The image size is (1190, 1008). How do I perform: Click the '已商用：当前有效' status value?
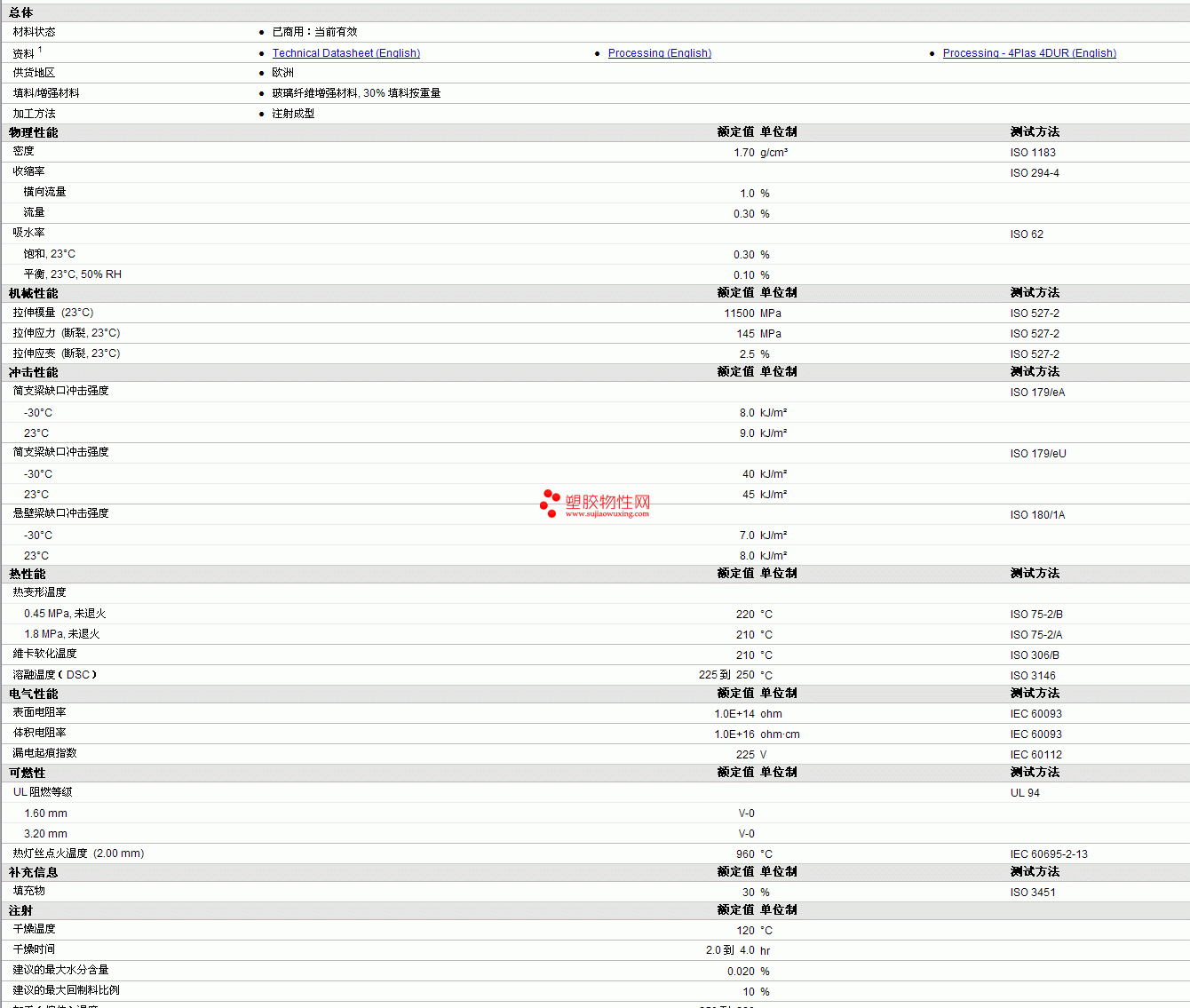tap(314, 32)
